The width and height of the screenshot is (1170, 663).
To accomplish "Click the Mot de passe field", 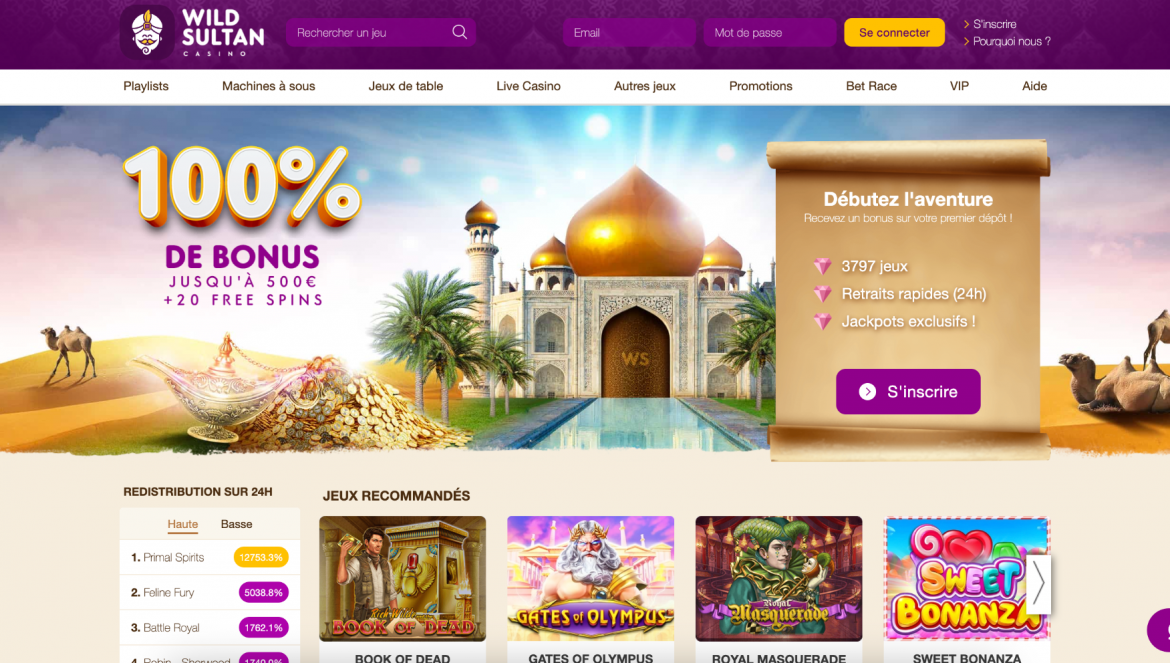I will point(769,33).
